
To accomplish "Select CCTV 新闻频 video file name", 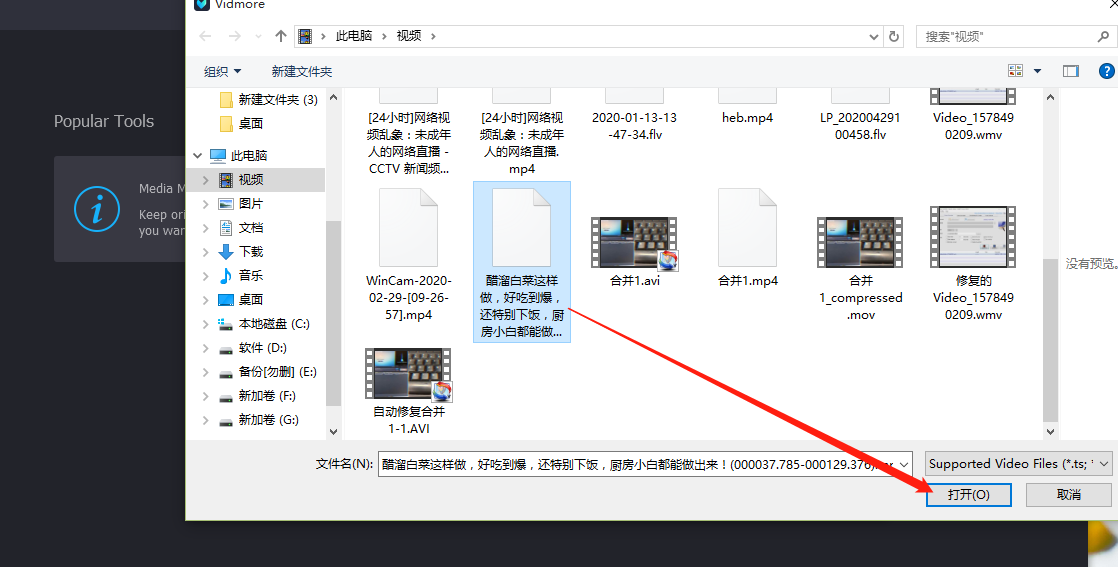I will [x=409, y=143].
